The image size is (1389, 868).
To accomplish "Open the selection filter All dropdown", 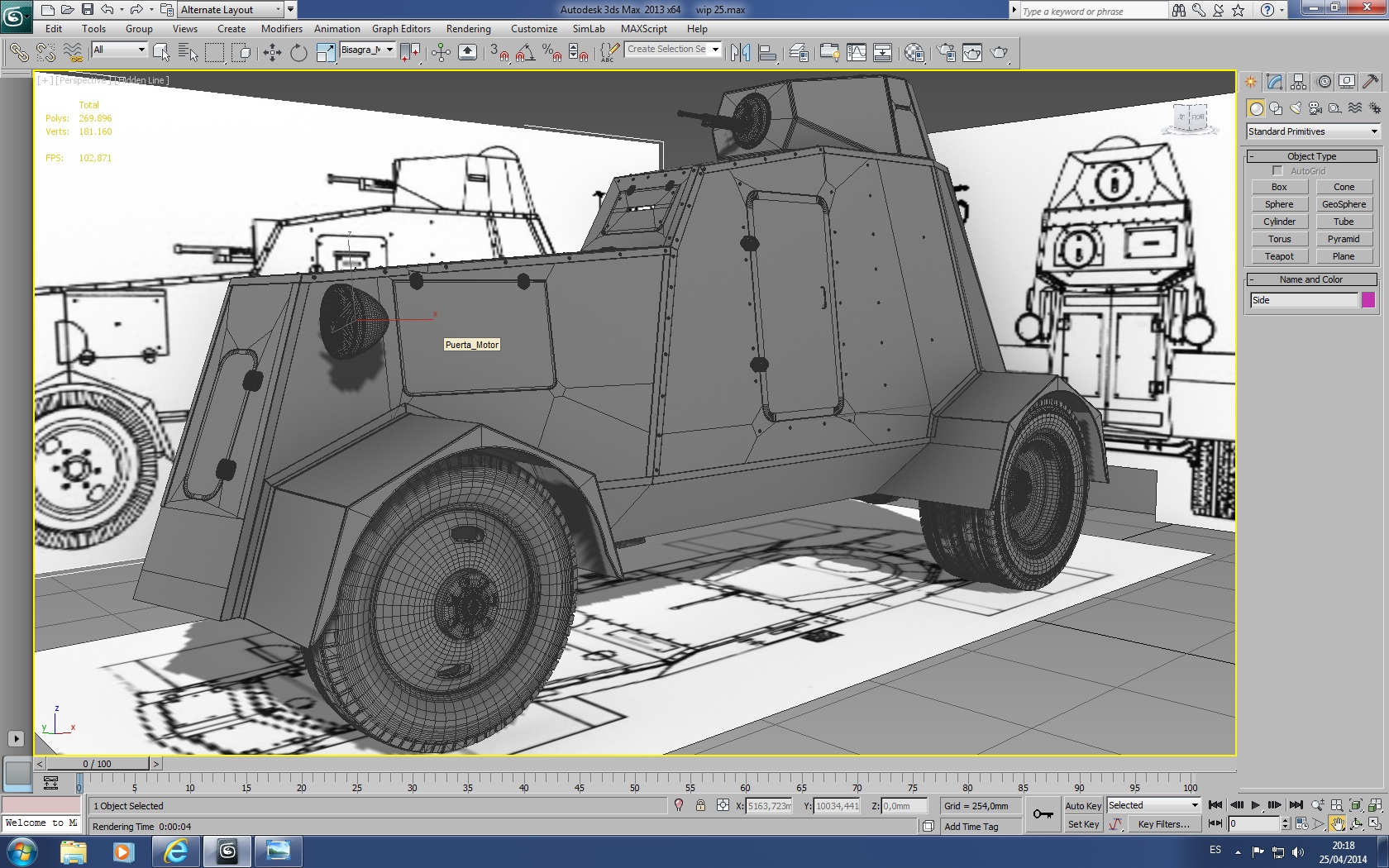I will click(119, 50).
